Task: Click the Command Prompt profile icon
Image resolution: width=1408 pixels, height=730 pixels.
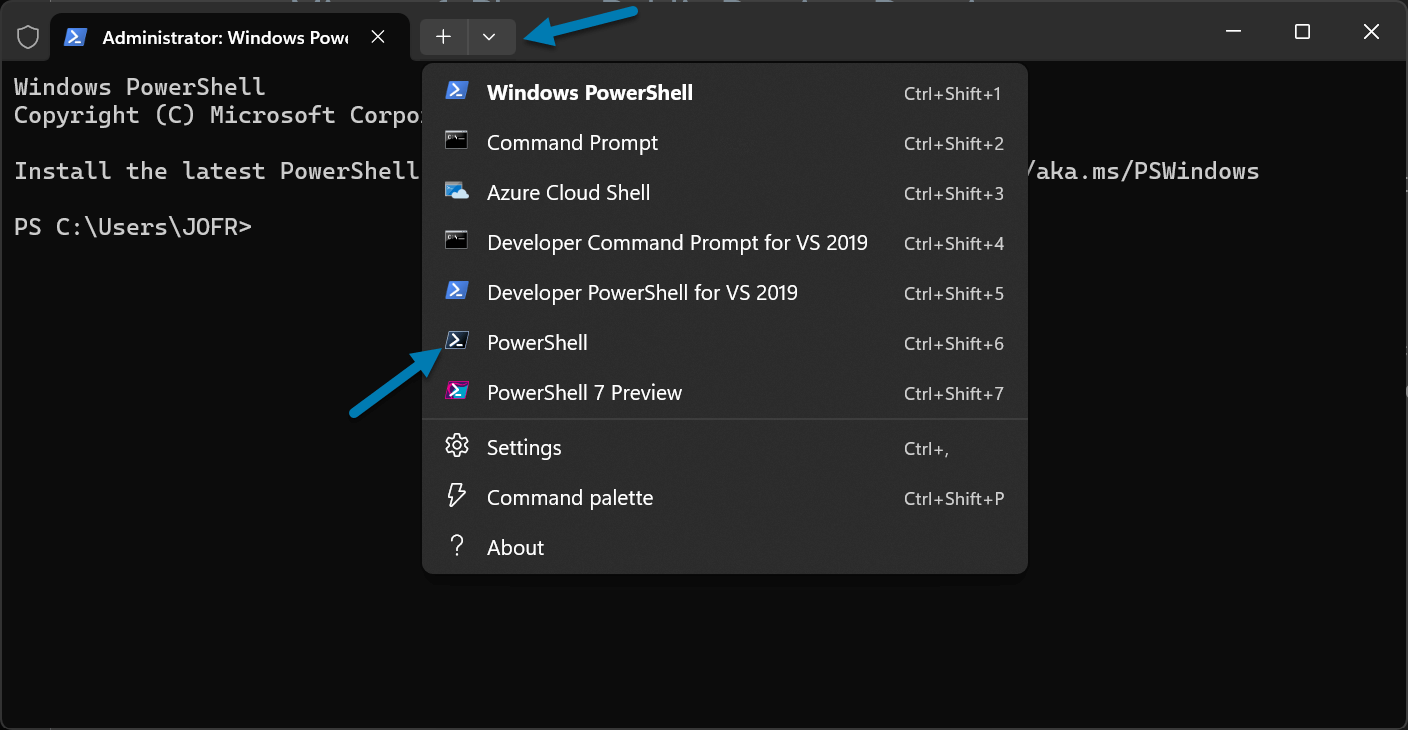Action: pyautogui.click(x=457, y=141)
